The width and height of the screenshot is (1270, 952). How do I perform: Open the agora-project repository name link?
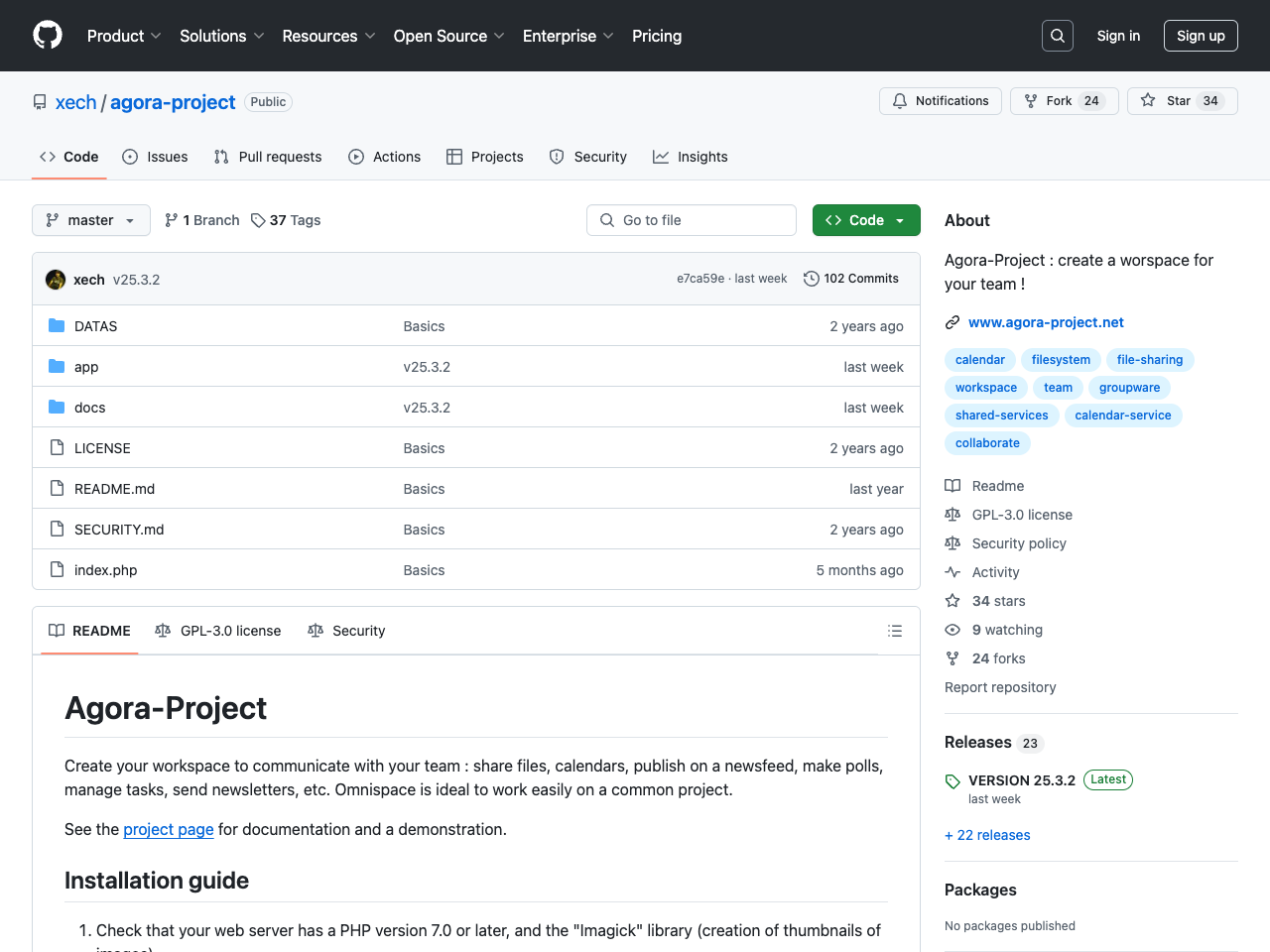click(173, 102)
